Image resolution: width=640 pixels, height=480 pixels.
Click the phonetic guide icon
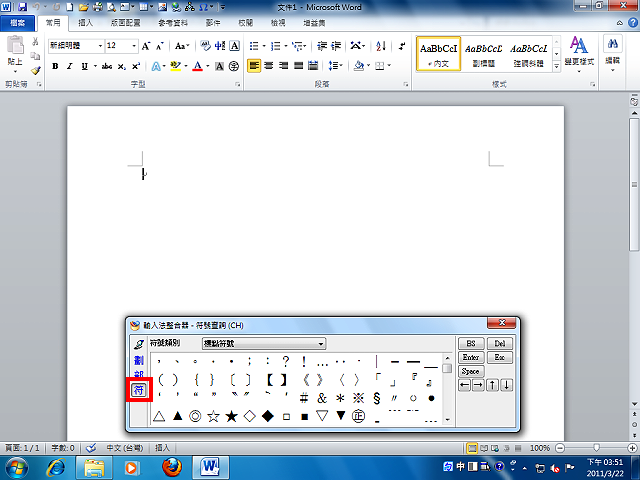(205, 46)
